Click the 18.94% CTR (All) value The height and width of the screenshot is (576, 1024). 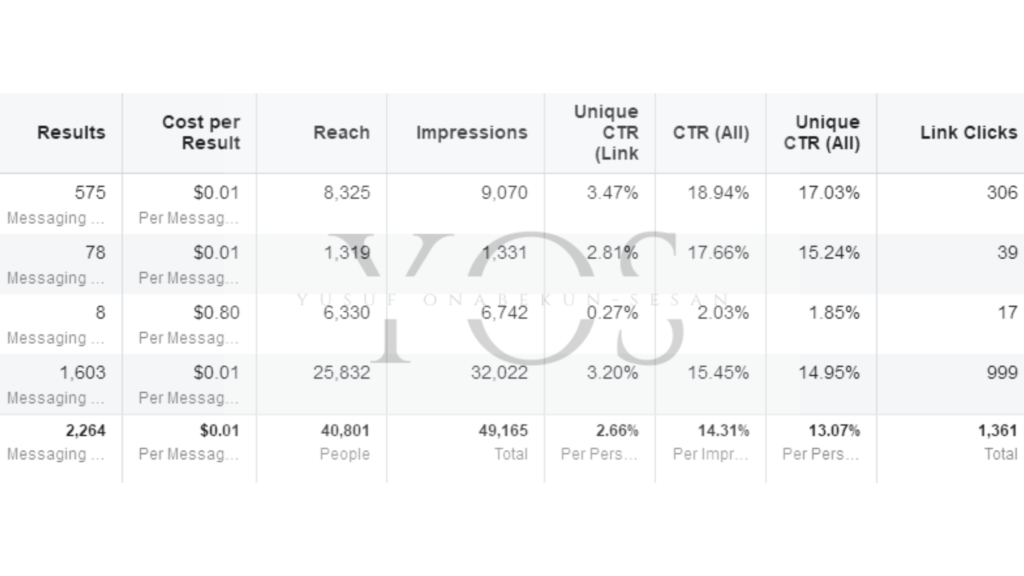click(718, 193)
